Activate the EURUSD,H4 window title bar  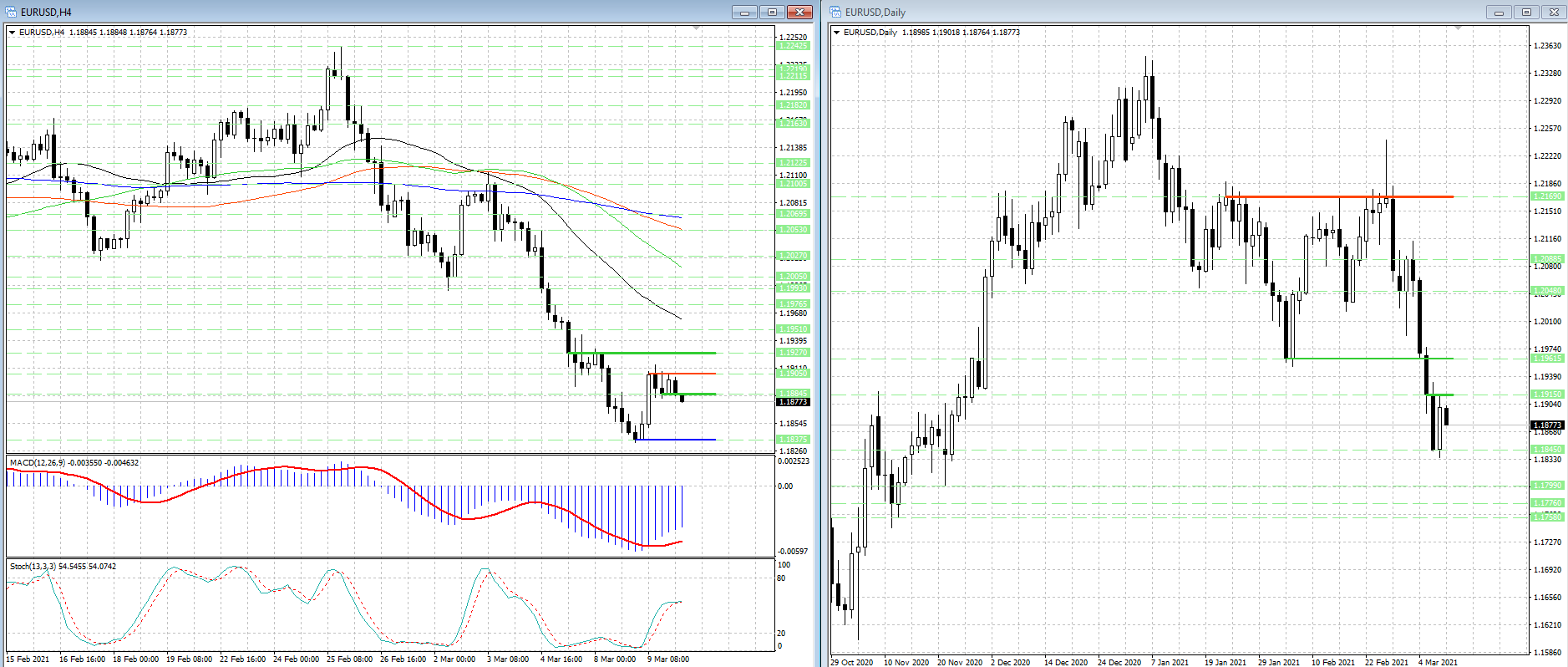[x=334, y=12]
